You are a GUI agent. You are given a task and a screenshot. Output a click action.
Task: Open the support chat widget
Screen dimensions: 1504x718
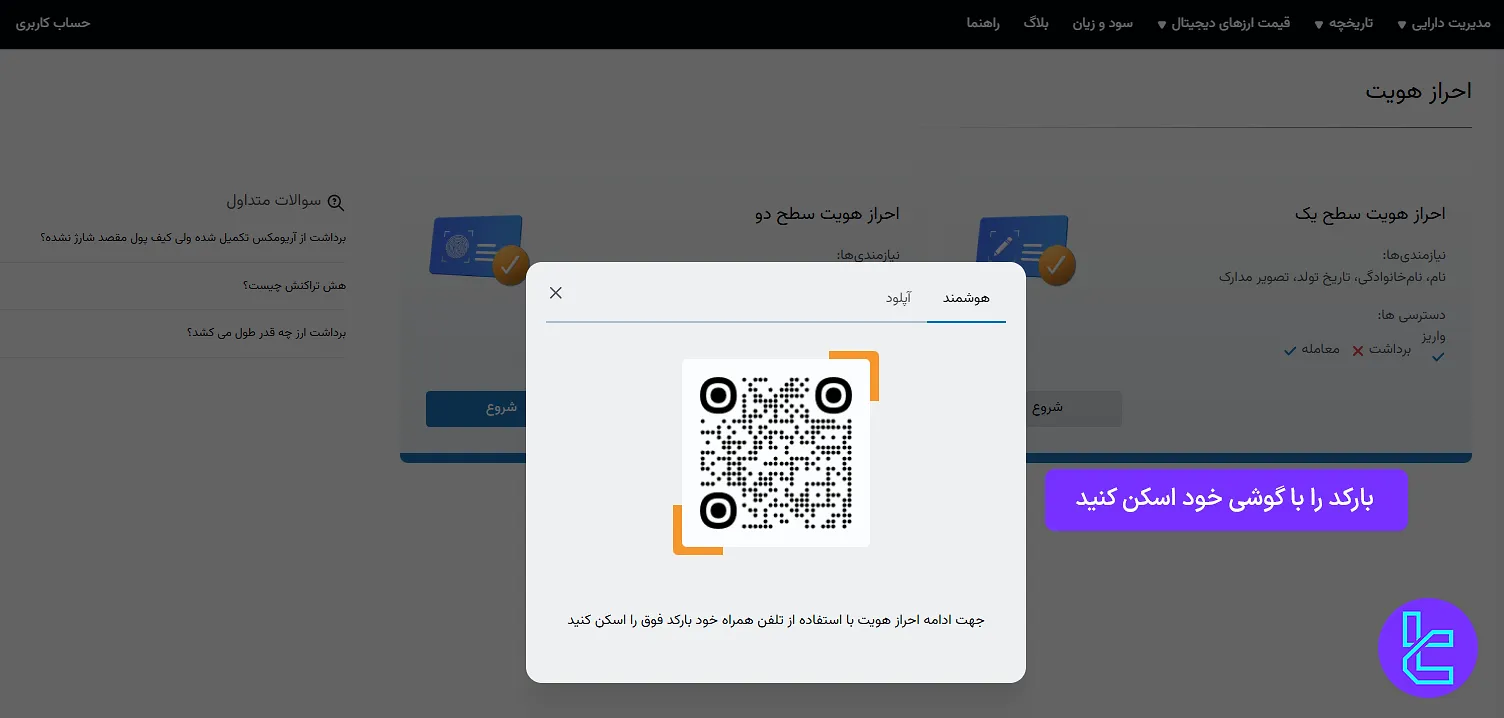(1428, 647)
